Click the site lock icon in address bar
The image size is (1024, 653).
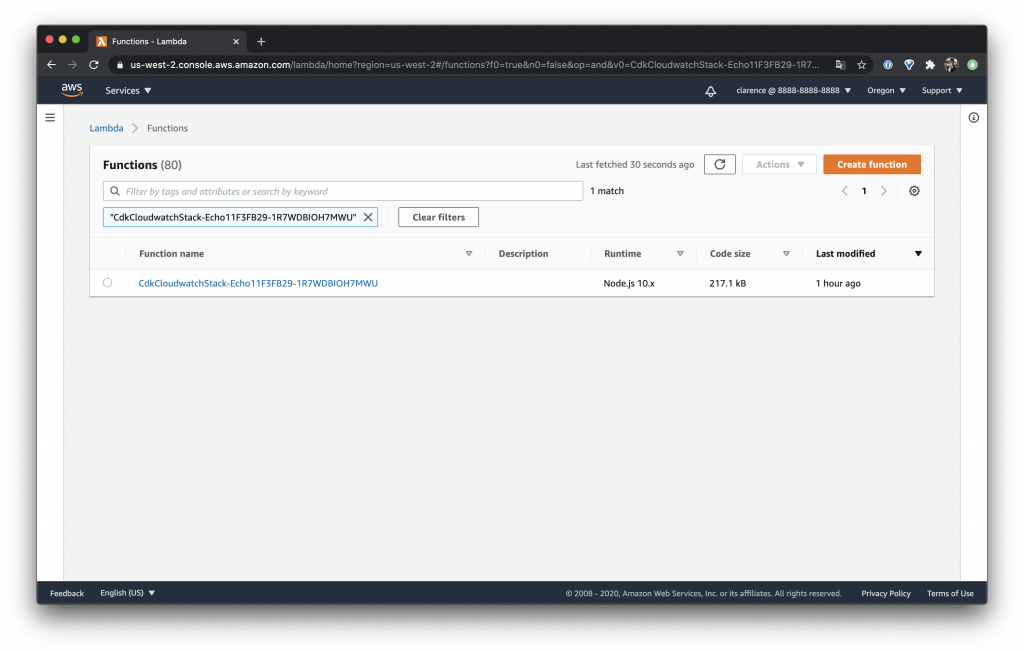pos(120,65)
